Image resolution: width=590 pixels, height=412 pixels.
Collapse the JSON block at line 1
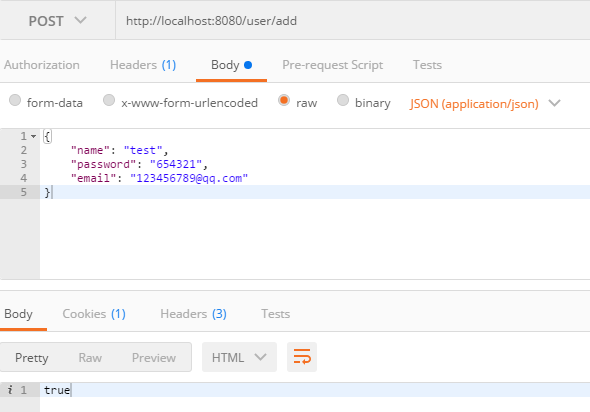[33, 136]
